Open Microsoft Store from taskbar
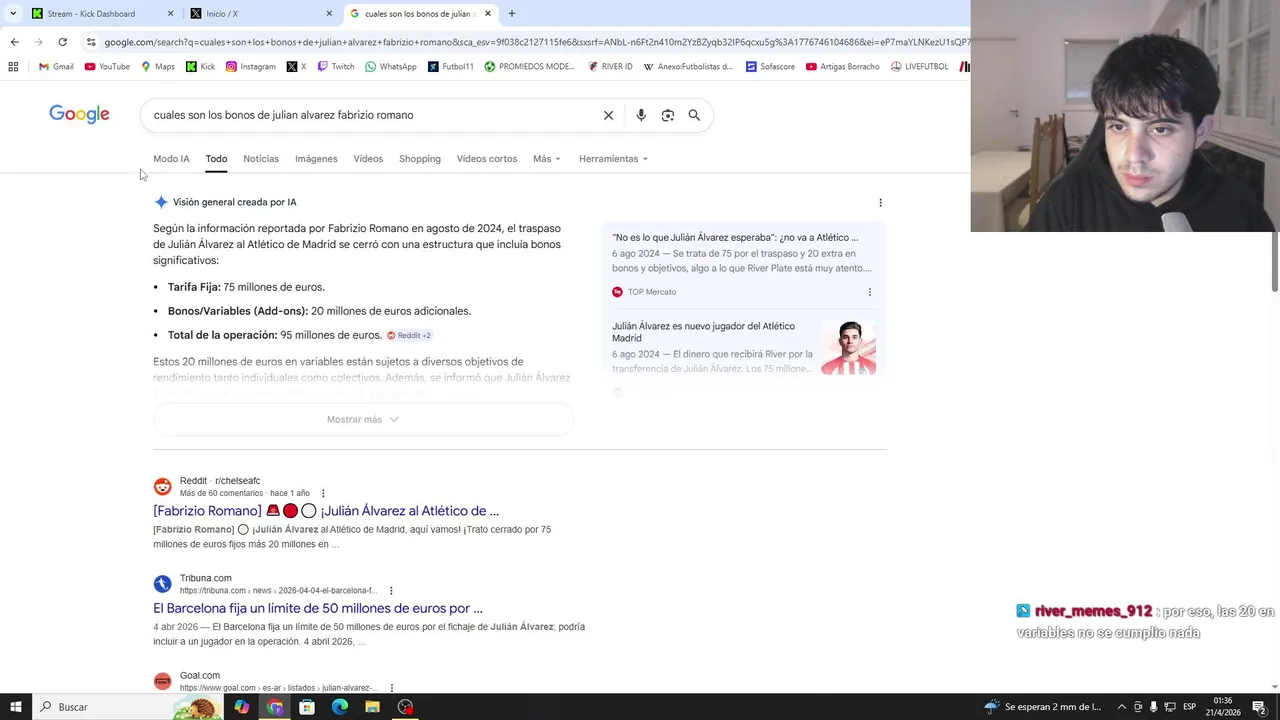This screenshot has height=720, width=1280. coord(307,707)
